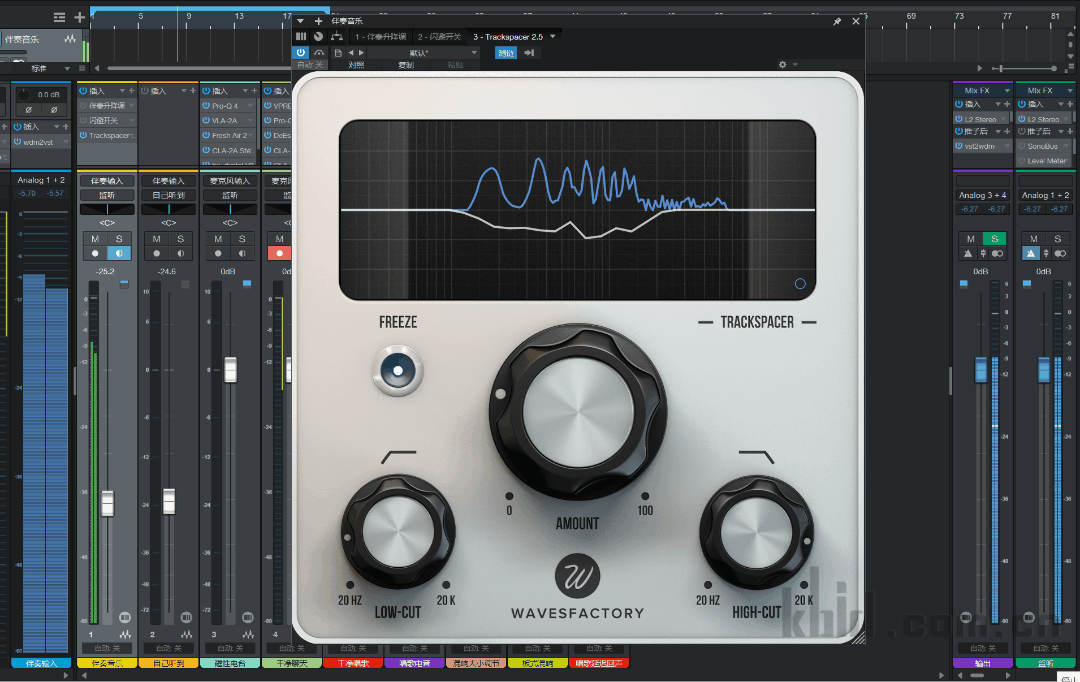This screenshot has width=1080, height=682.
Task: Click the FREEZE button in Trackspacer
Action: (x=397, y=371)
